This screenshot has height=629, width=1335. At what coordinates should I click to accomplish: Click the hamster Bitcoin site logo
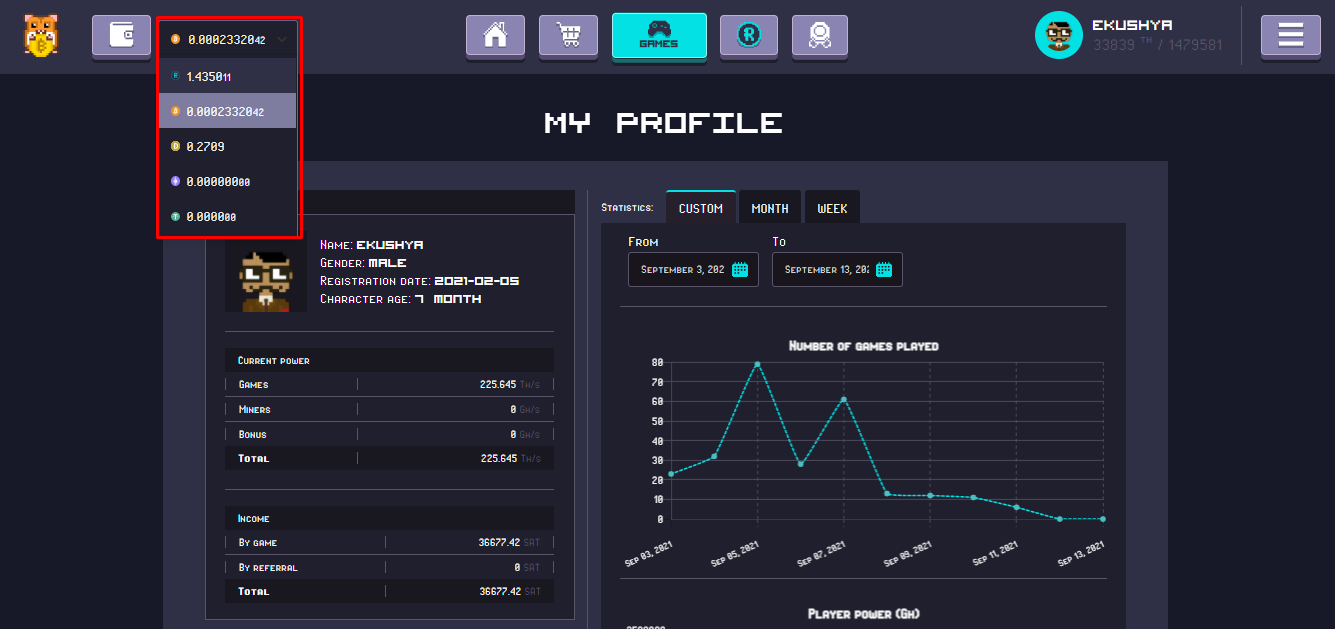(41, 35)
